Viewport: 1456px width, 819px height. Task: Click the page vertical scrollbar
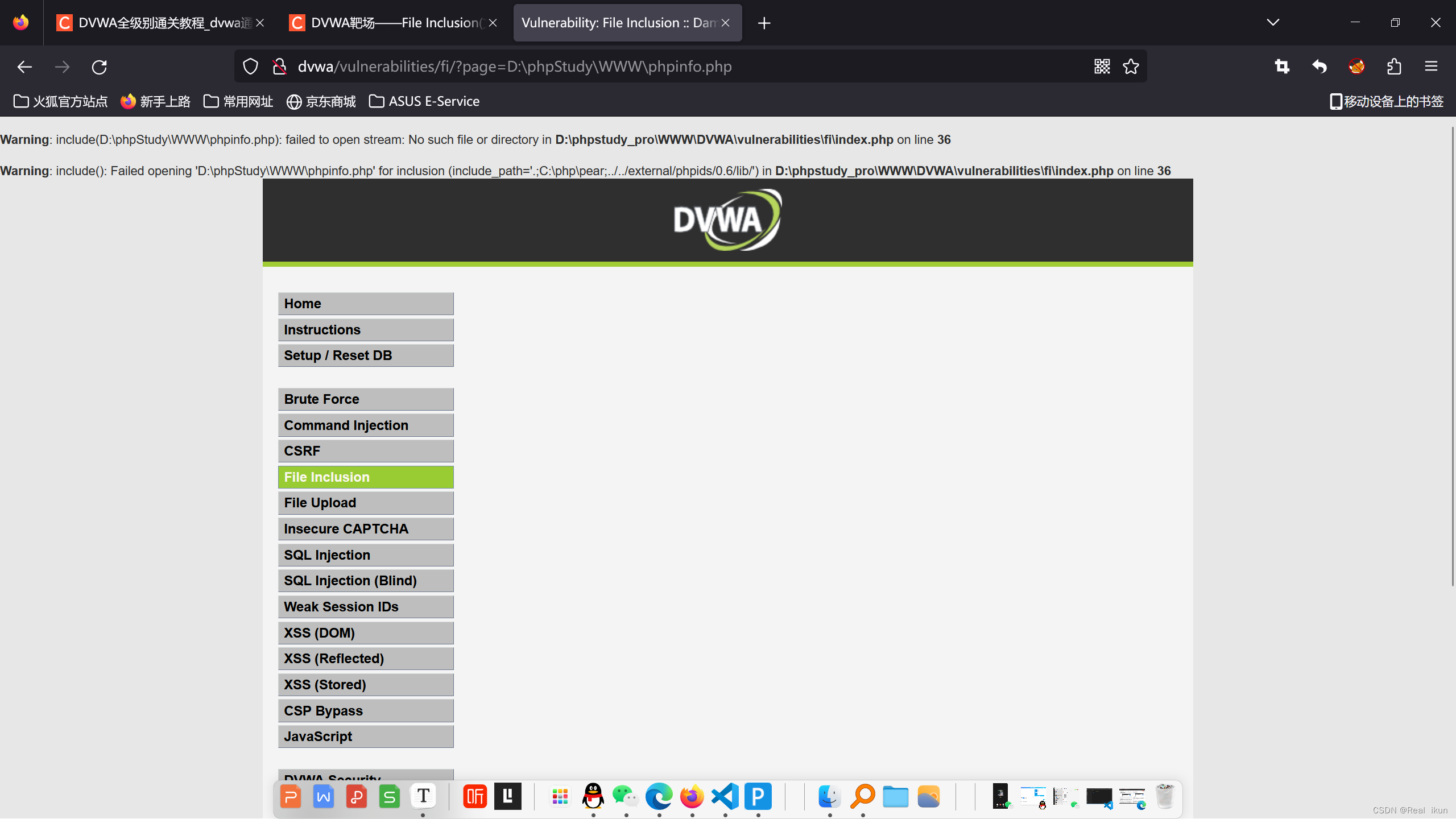(1451, 355)
